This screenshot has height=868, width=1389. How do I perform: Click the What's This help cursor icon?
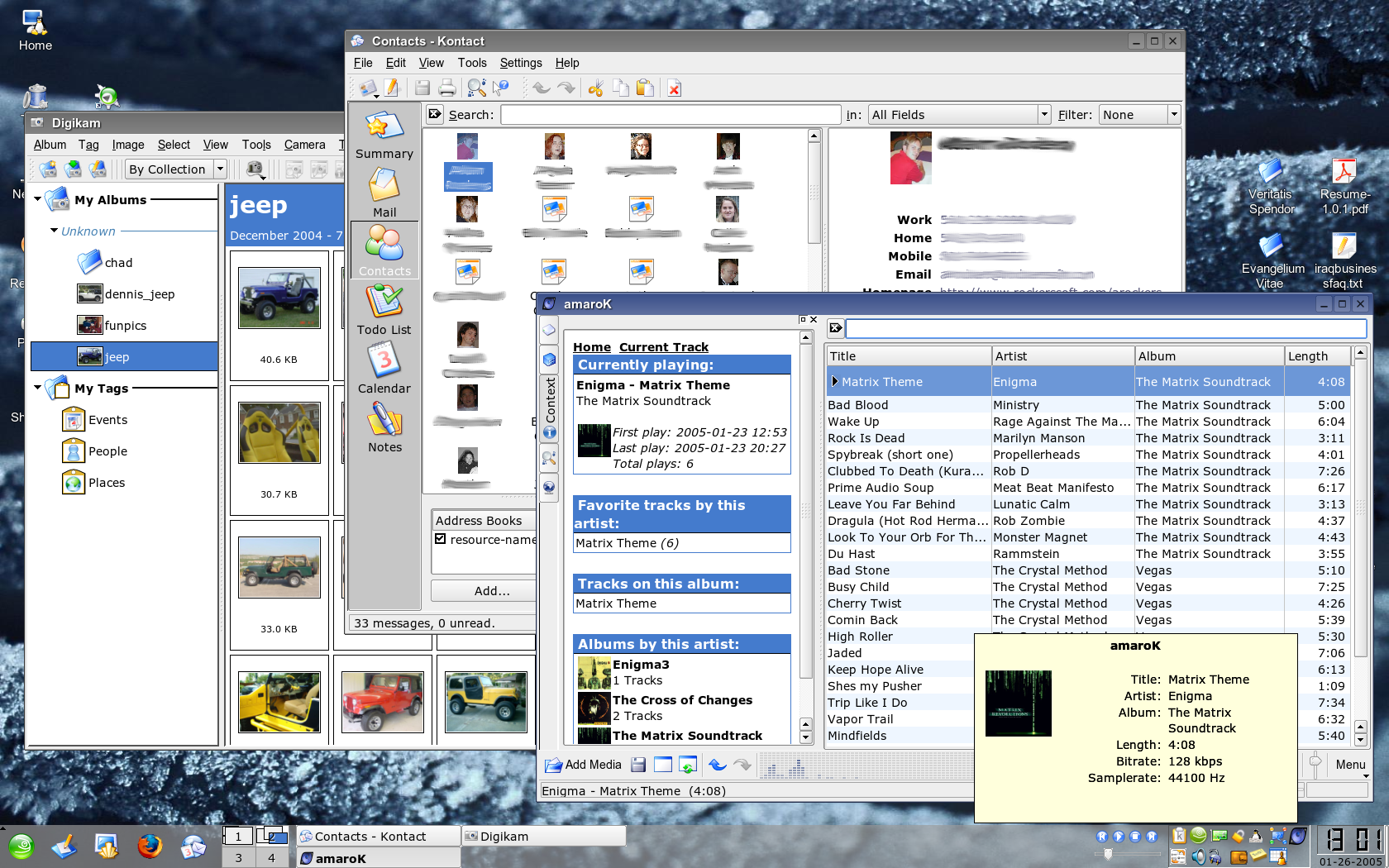[501, 88]
